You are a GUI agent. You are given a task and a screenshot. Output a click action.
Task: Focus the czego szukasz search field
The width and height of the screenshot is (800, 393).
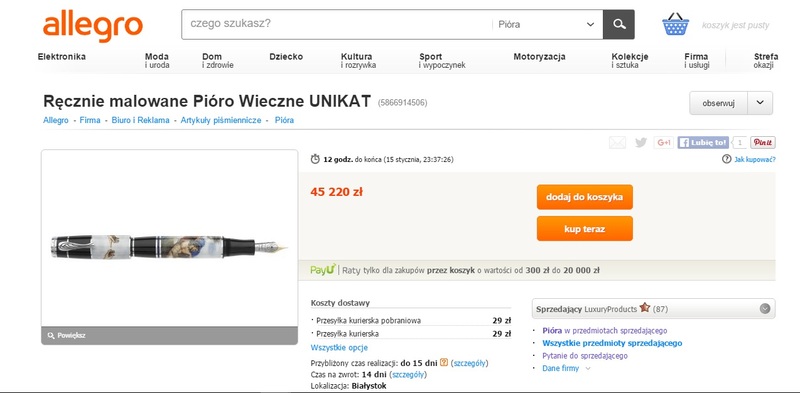pyautogui.click(x=337, y=24)
